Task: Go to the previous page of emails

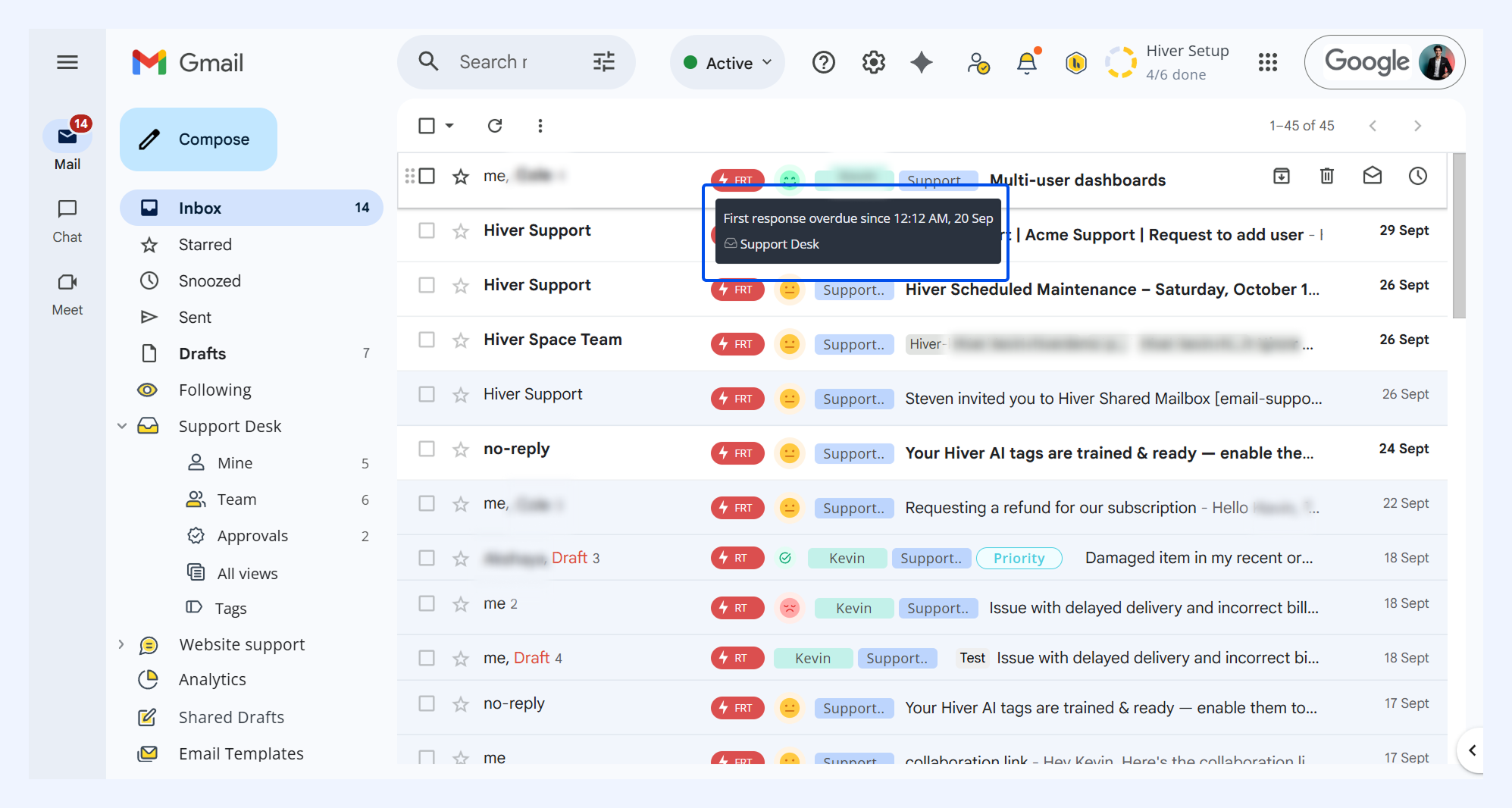Action: click(1373, 126)
